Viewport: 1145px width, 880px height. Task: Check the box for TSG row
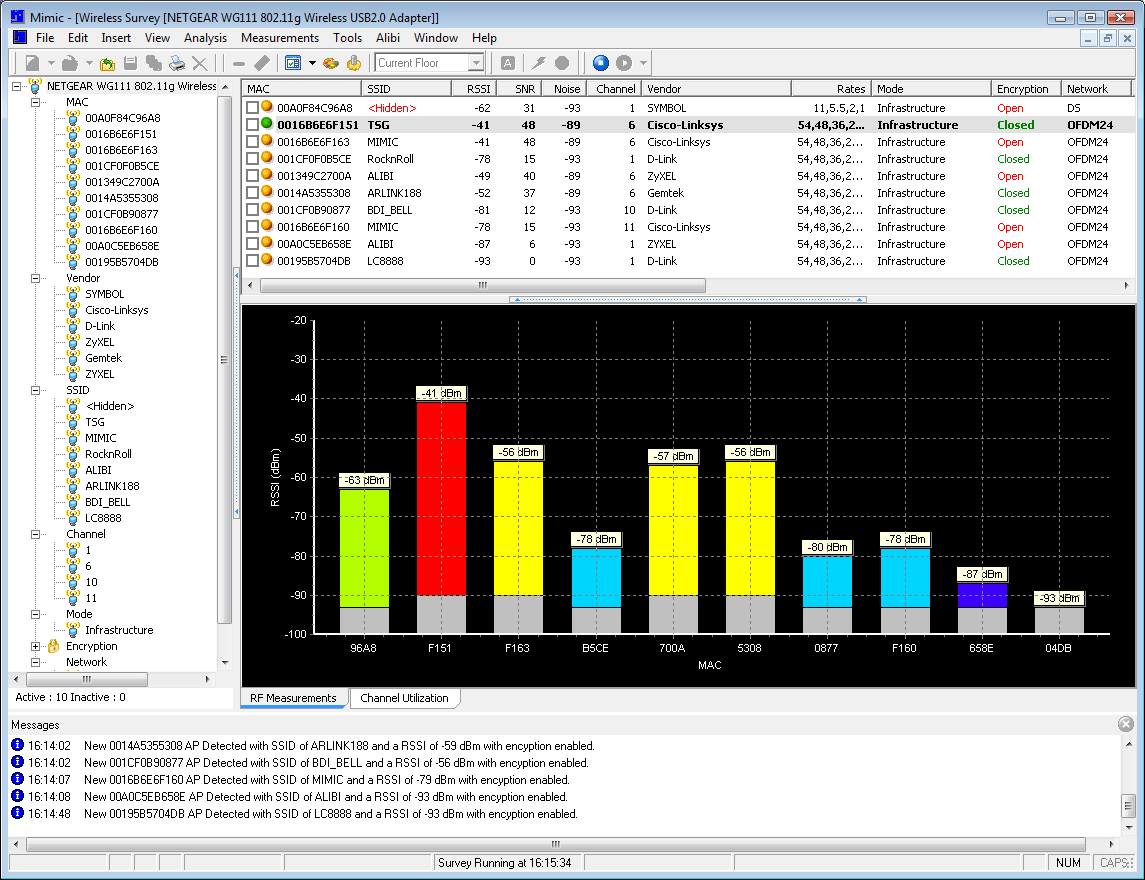tap(252, 125)
